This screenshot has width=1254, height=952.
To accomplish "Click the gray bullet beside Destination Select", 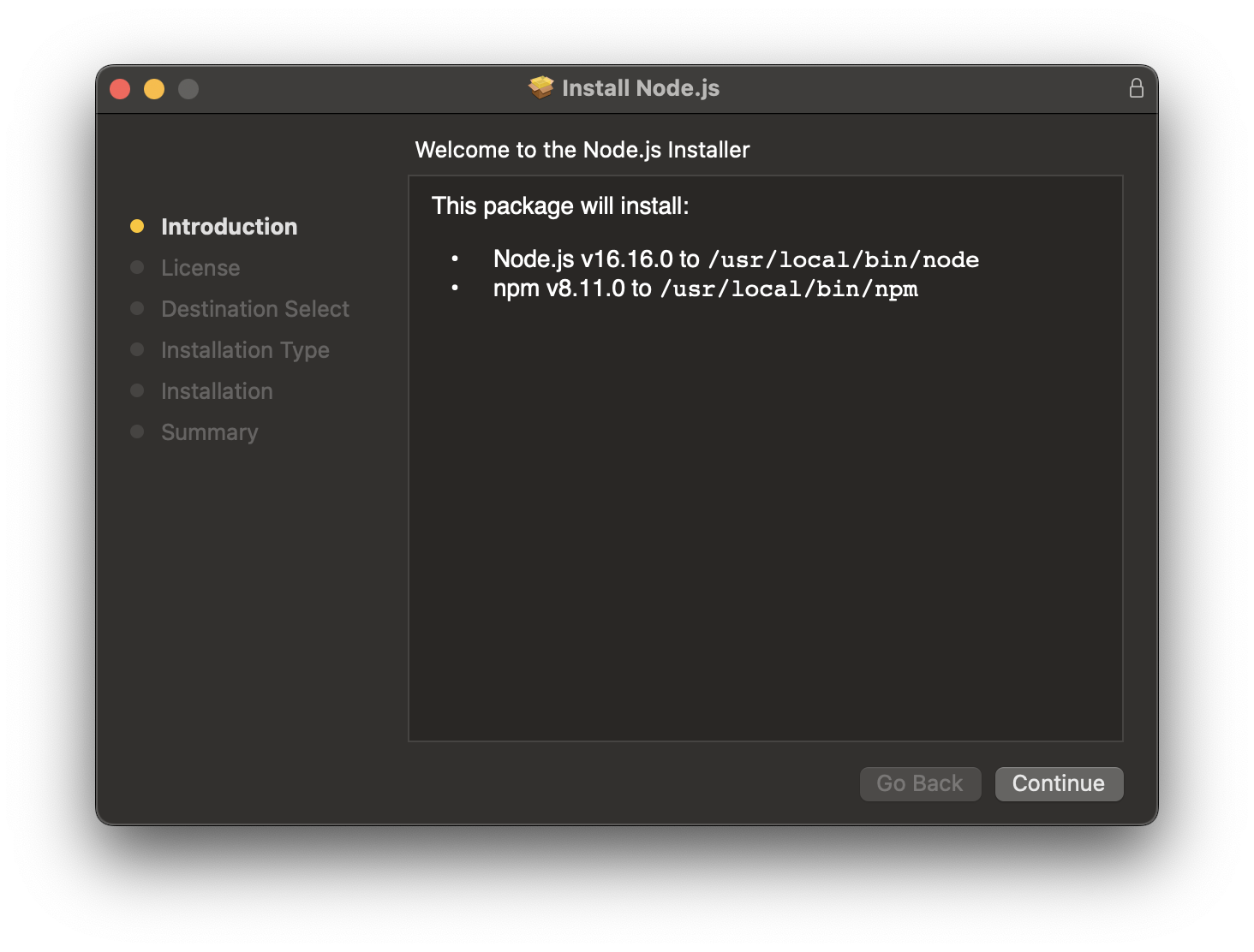I will [137, 308].
